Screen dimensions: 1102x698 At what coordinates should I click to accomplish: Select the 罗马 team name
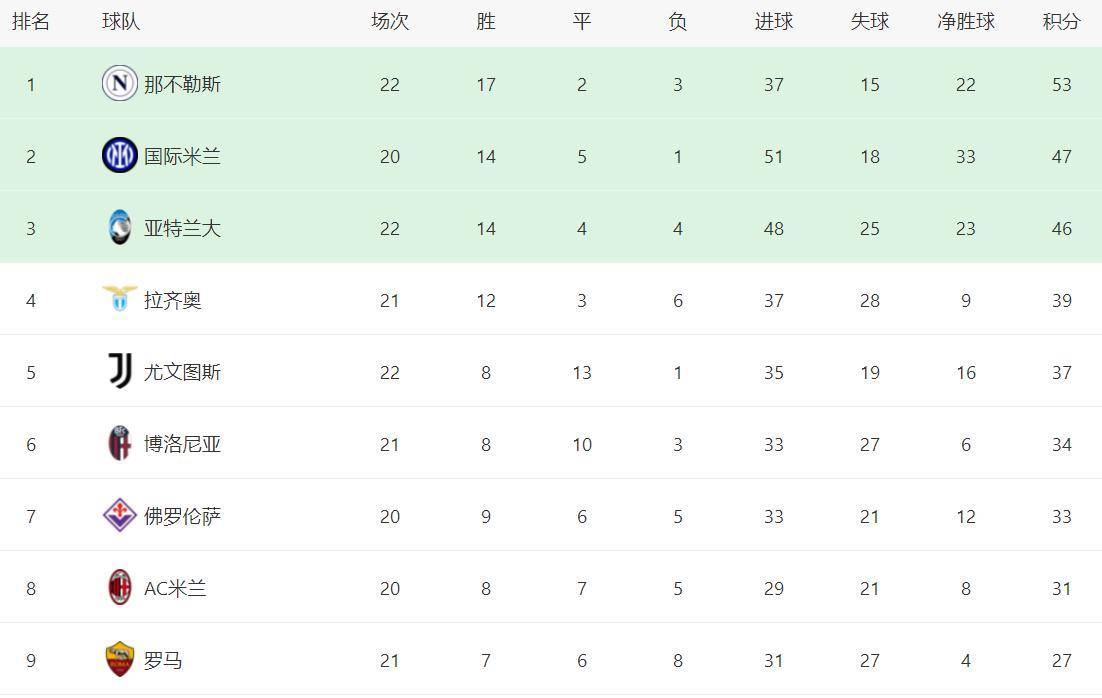pos(163,661)
